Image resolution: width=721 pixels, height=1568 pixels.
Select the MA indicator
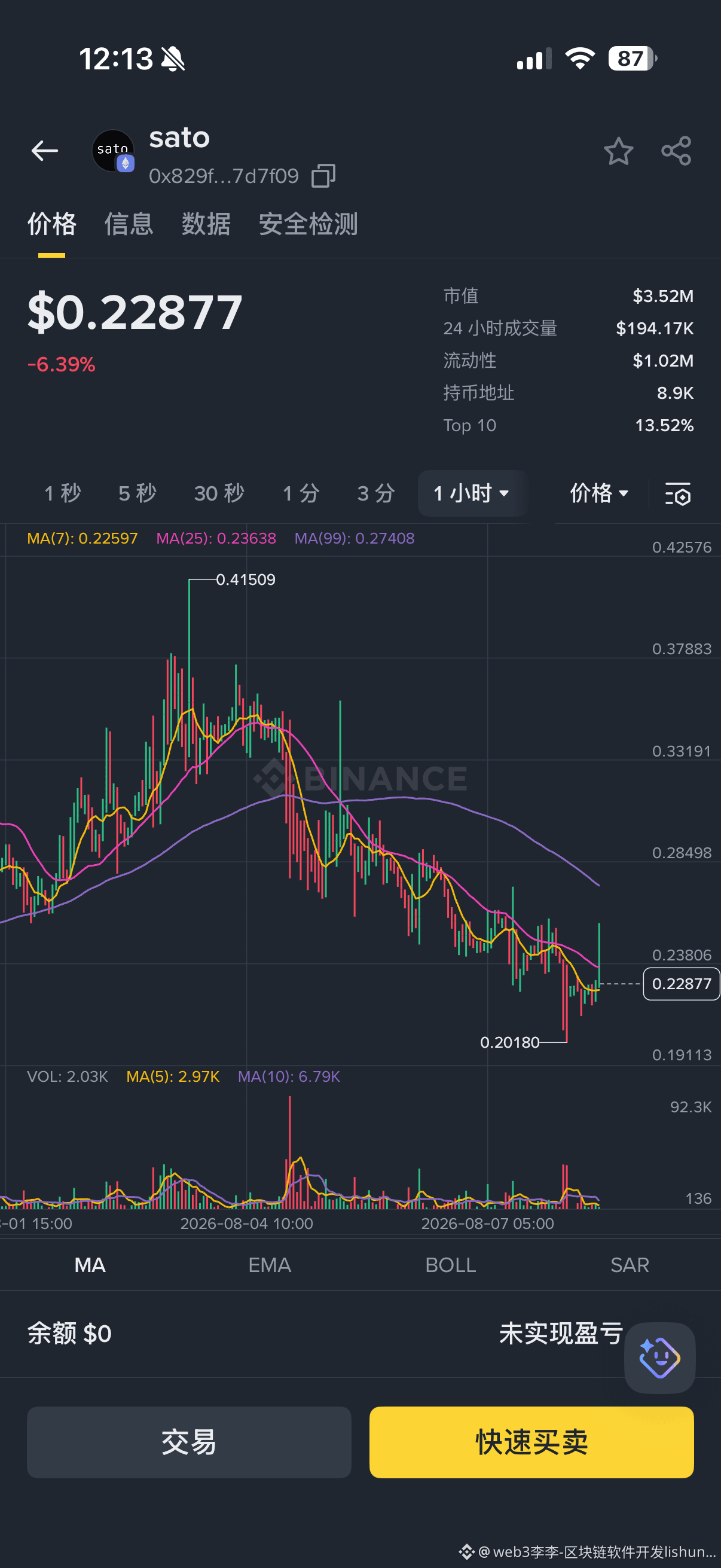click(90, 1265)
